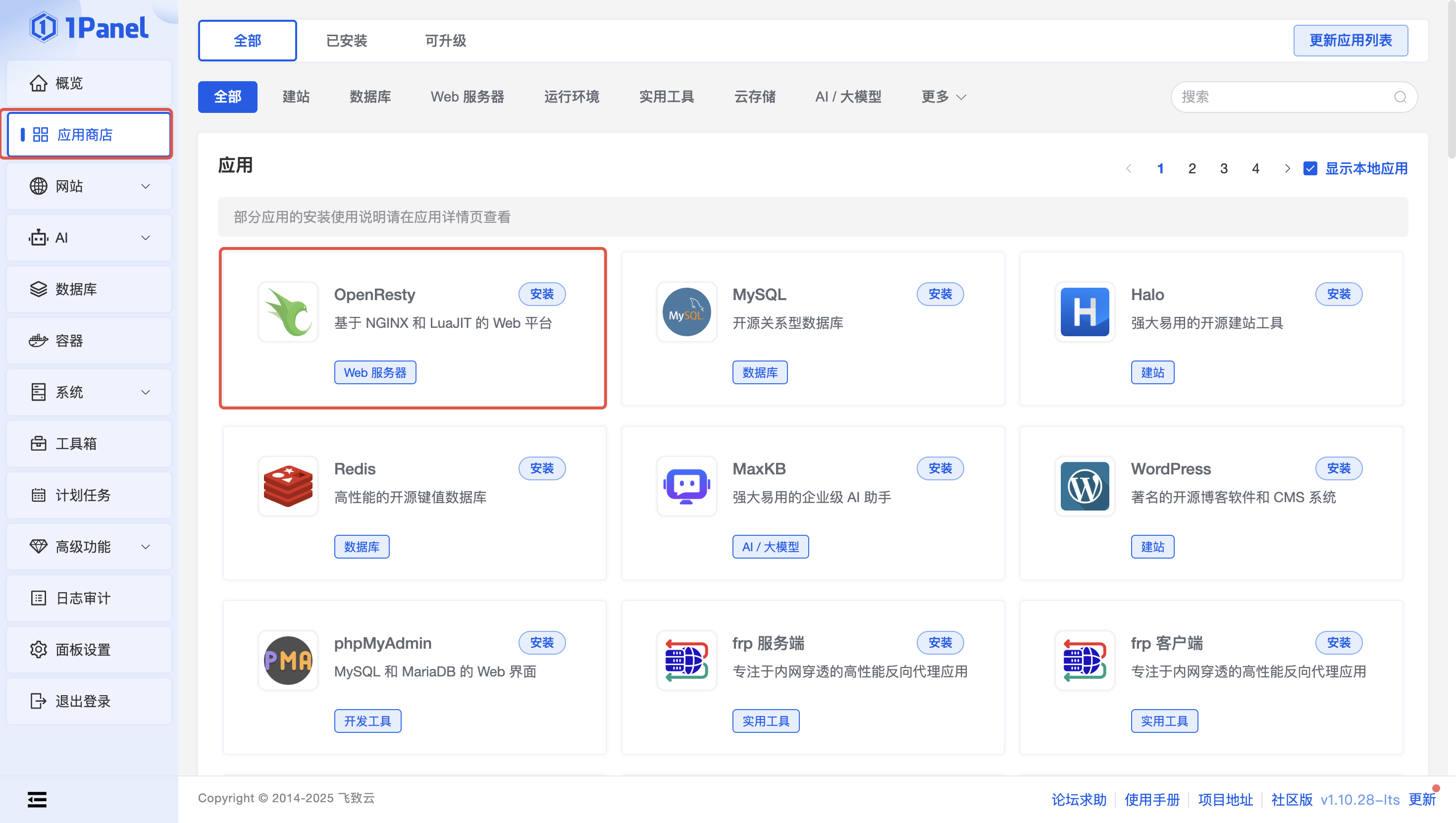Click the AI robot icon in sidebar
Image resolution: width=1456 pixels, height=823 pixels.
pyautogui.click(x=39, y=237)
